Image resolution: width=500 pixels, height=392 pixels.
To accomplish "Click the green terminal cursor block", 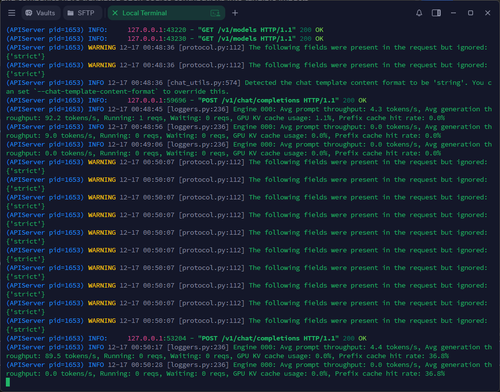I will tap(8, 382).
